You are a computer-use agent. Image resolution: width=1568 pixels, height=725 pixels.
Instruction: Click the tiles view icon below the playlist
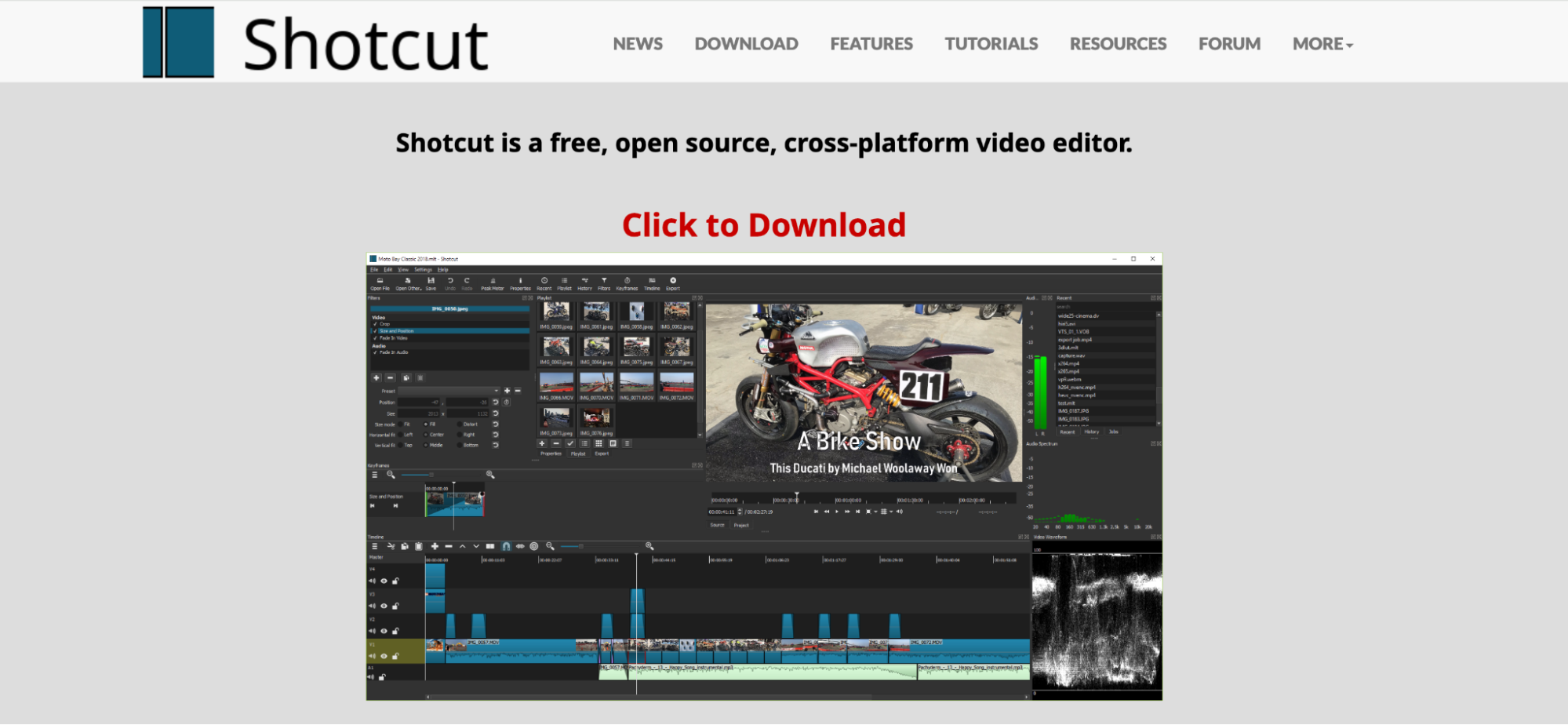coord(598,443)
